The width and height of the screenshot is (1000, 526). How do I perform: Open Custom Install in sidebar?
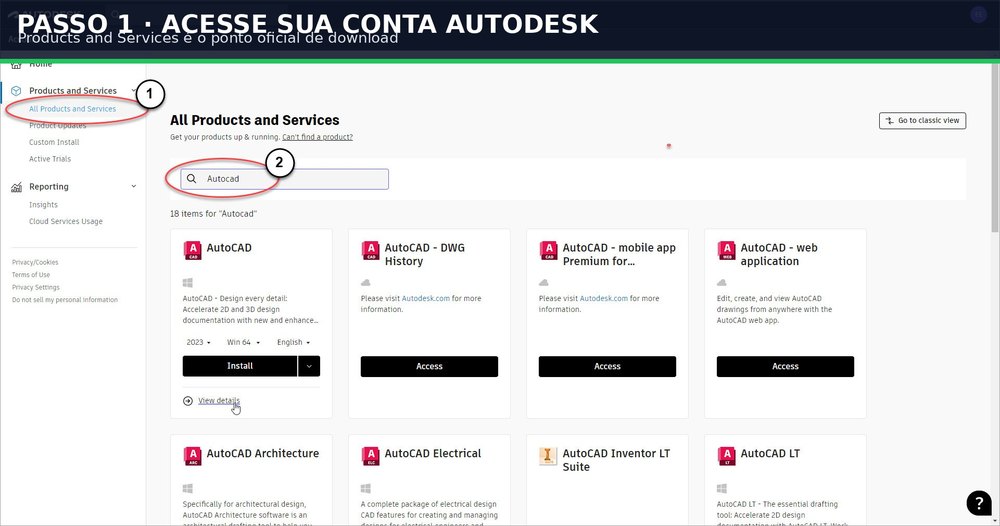(x=54, y=142)
